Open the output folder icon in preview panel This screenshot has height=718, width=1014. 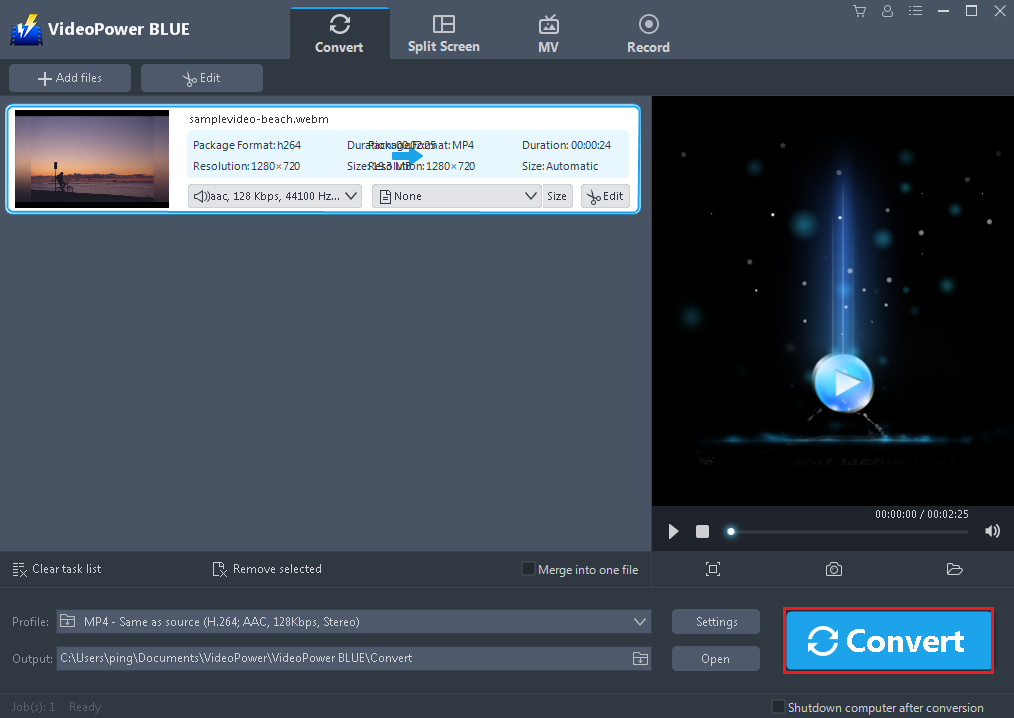954,568
